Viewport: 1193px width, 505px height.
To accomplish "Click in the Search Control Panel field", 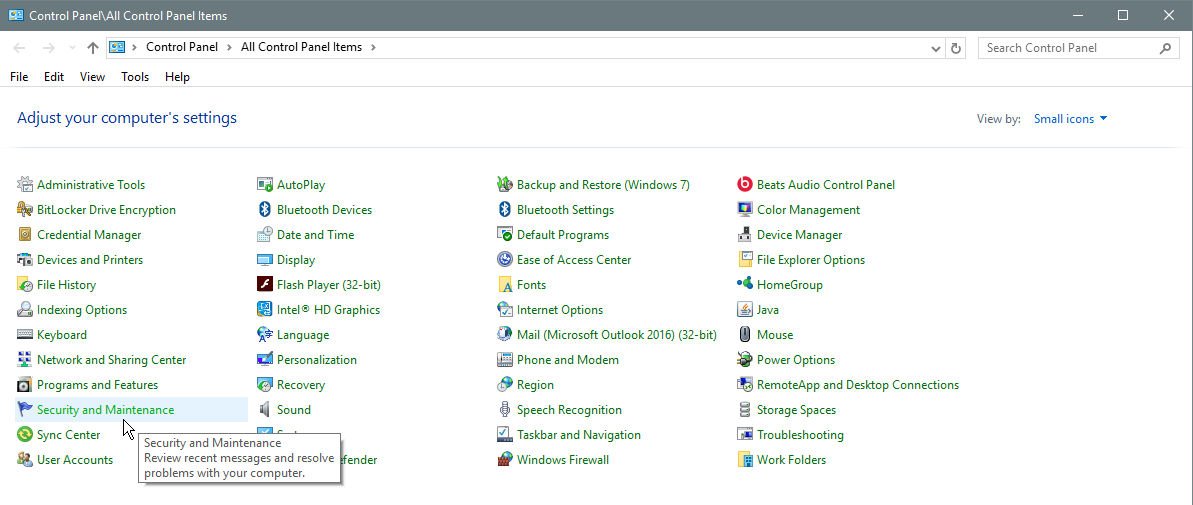I will coord(1069,48).
